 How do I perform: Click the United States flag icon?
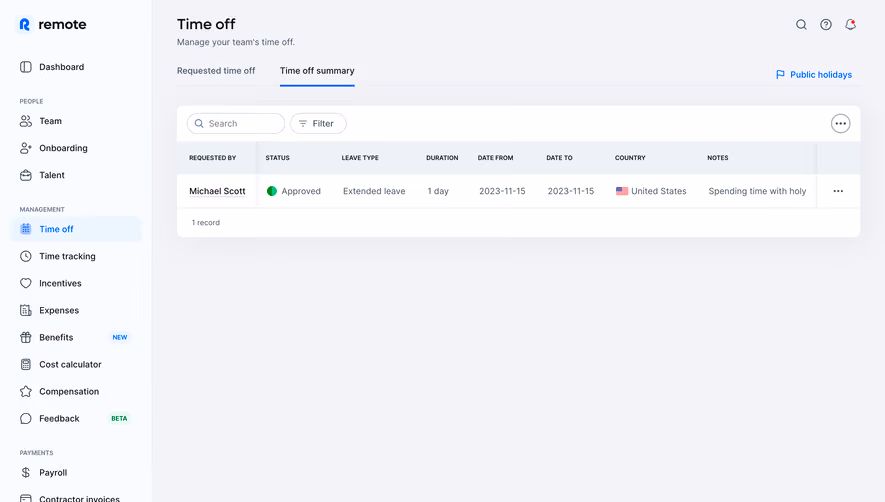point(622,191)
